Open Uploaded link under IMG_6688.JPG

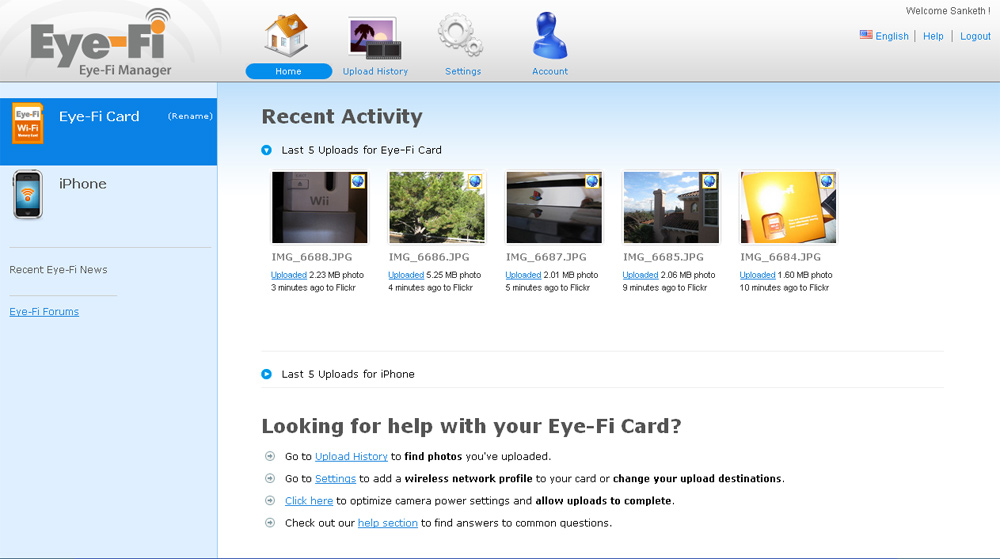pos(289,275)
